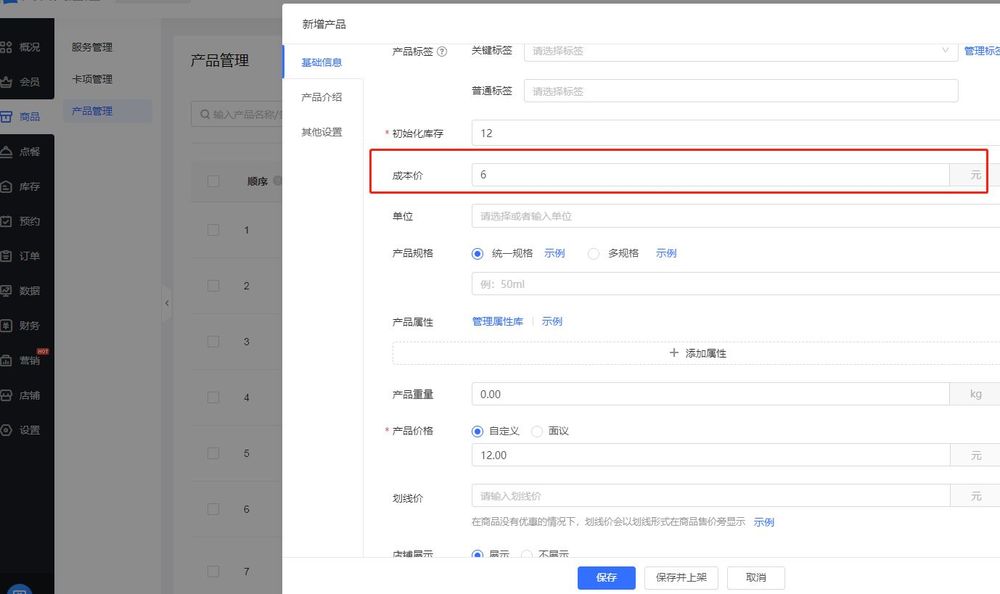Switch to the 其他设置 tab
Image resolution: width=1000 pixels, height=594 pixels.
coord(322,132)
